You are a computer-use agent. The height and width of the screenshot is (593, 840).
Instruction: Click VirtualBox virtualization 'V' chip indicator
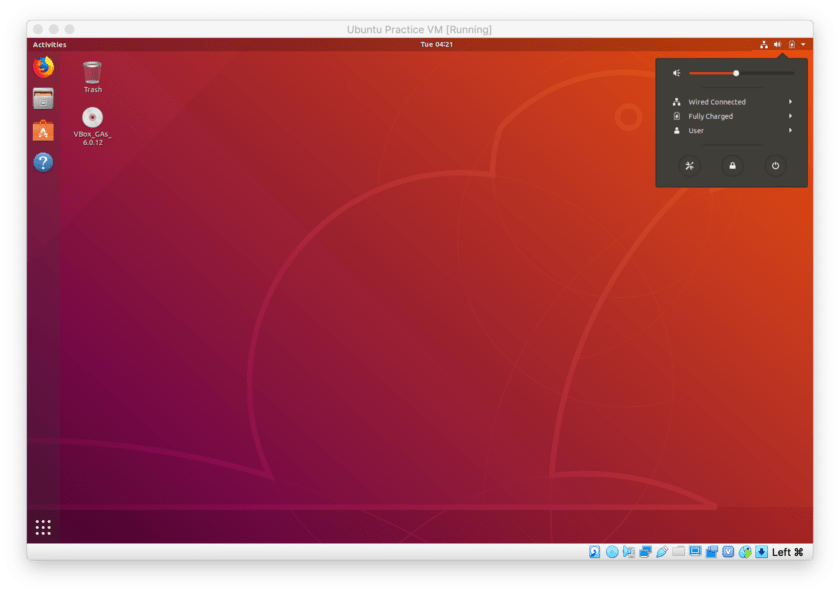(728, 552)
